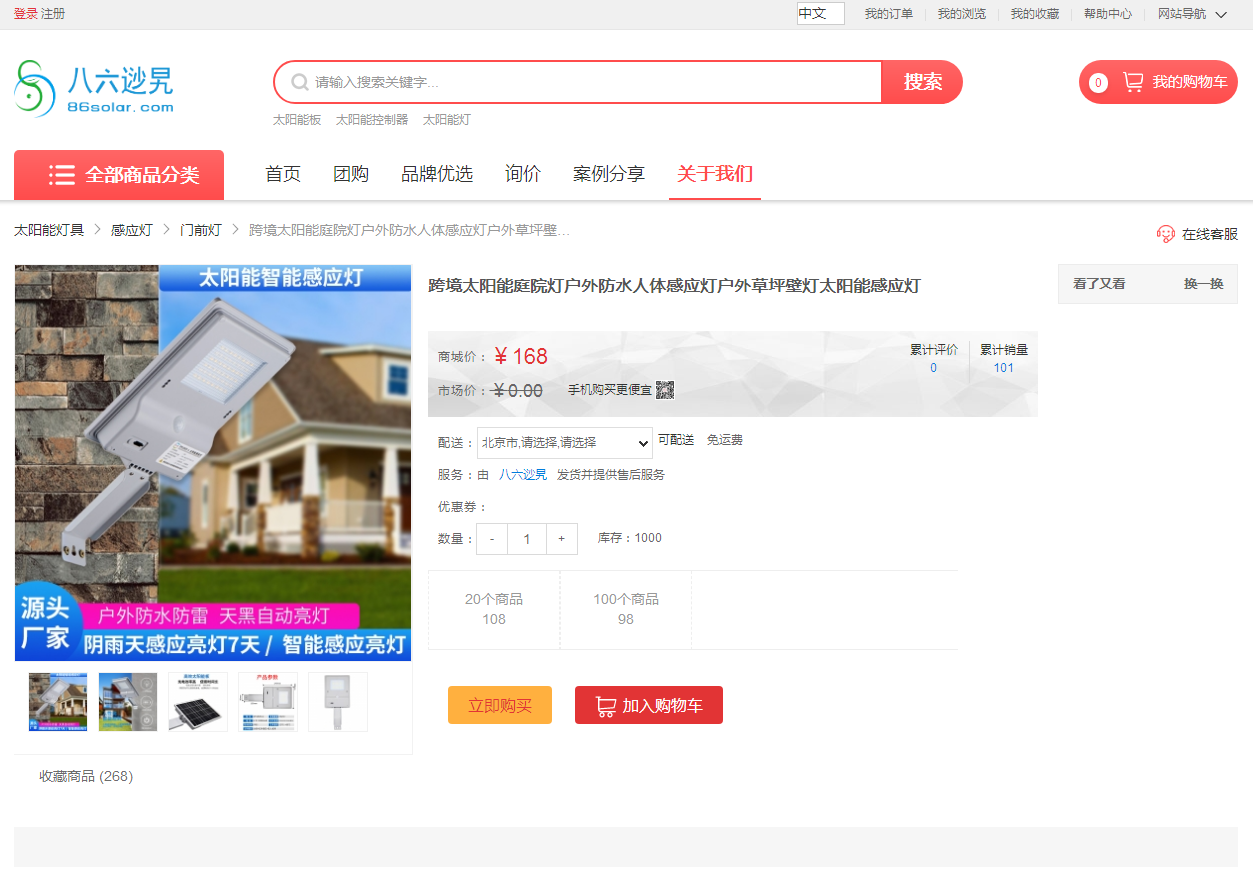1253x879 pixels.
Task: Click the quantity input showing 1
Action: tap(526, 538)
